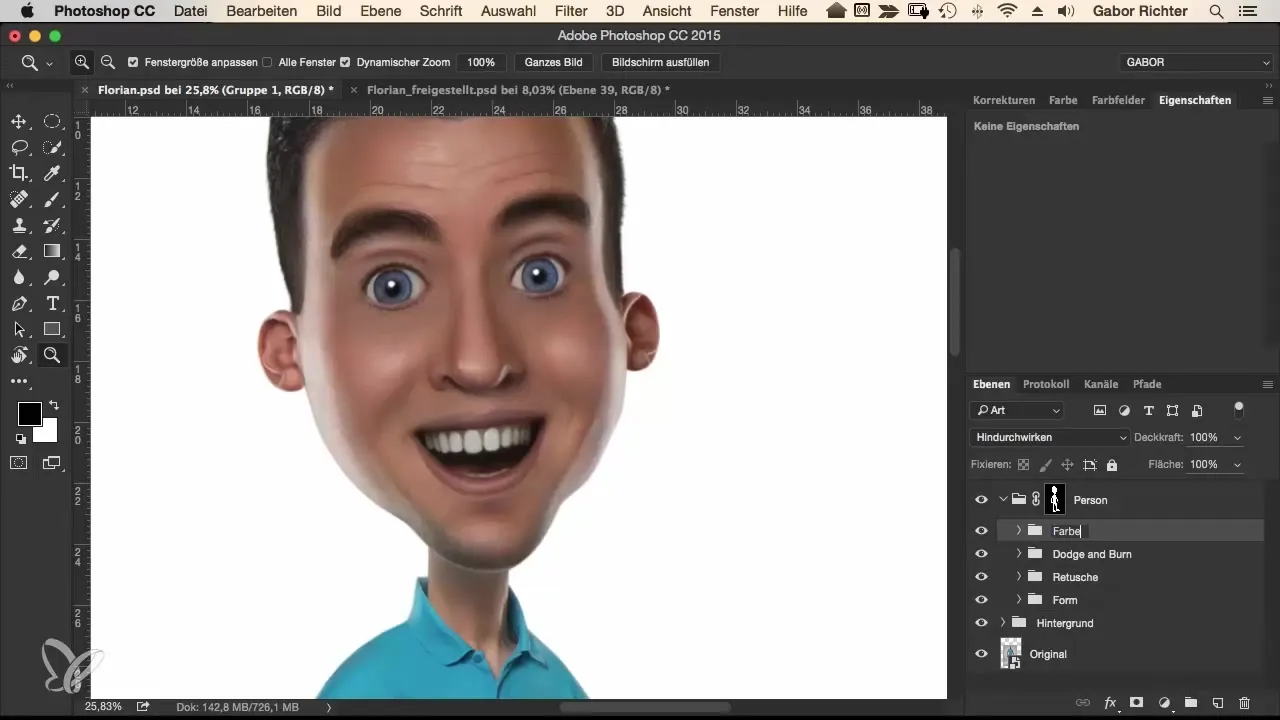This screenshot has height=720, width=1280.
Task: Hide the Form group
Action: pos(981,600)
